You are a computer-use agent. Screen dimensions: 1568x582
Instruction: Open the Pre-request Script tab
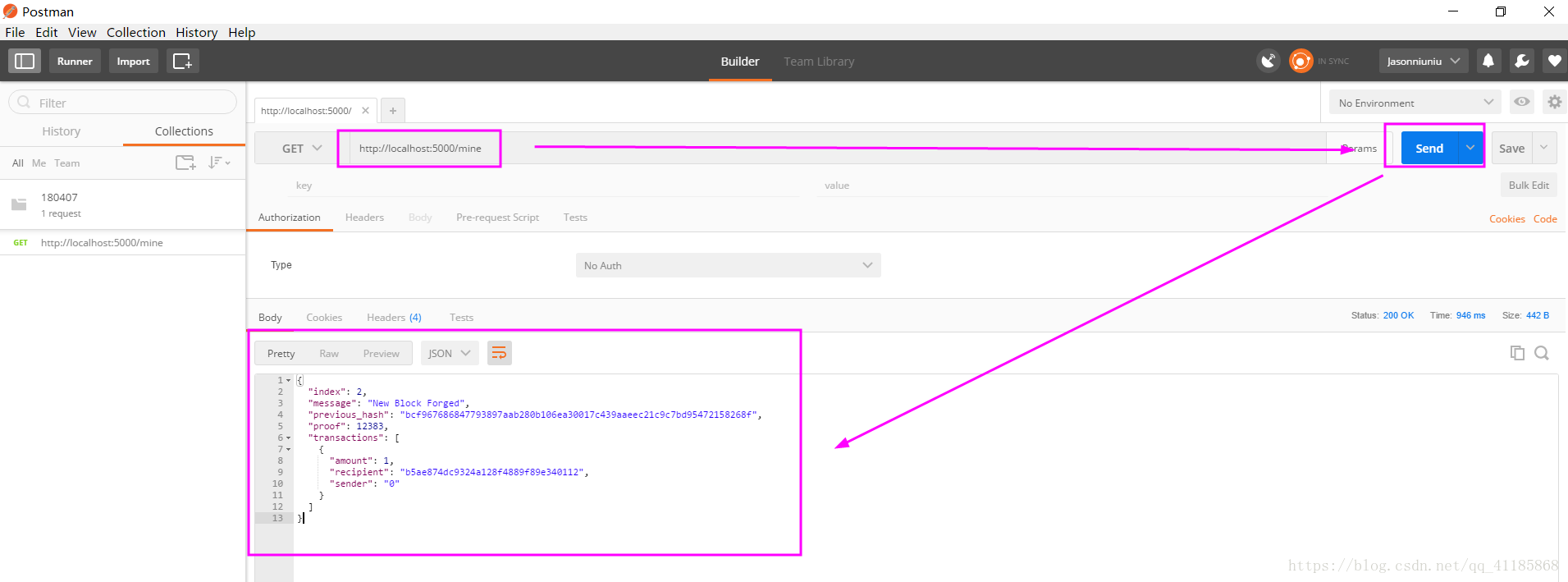498,218
